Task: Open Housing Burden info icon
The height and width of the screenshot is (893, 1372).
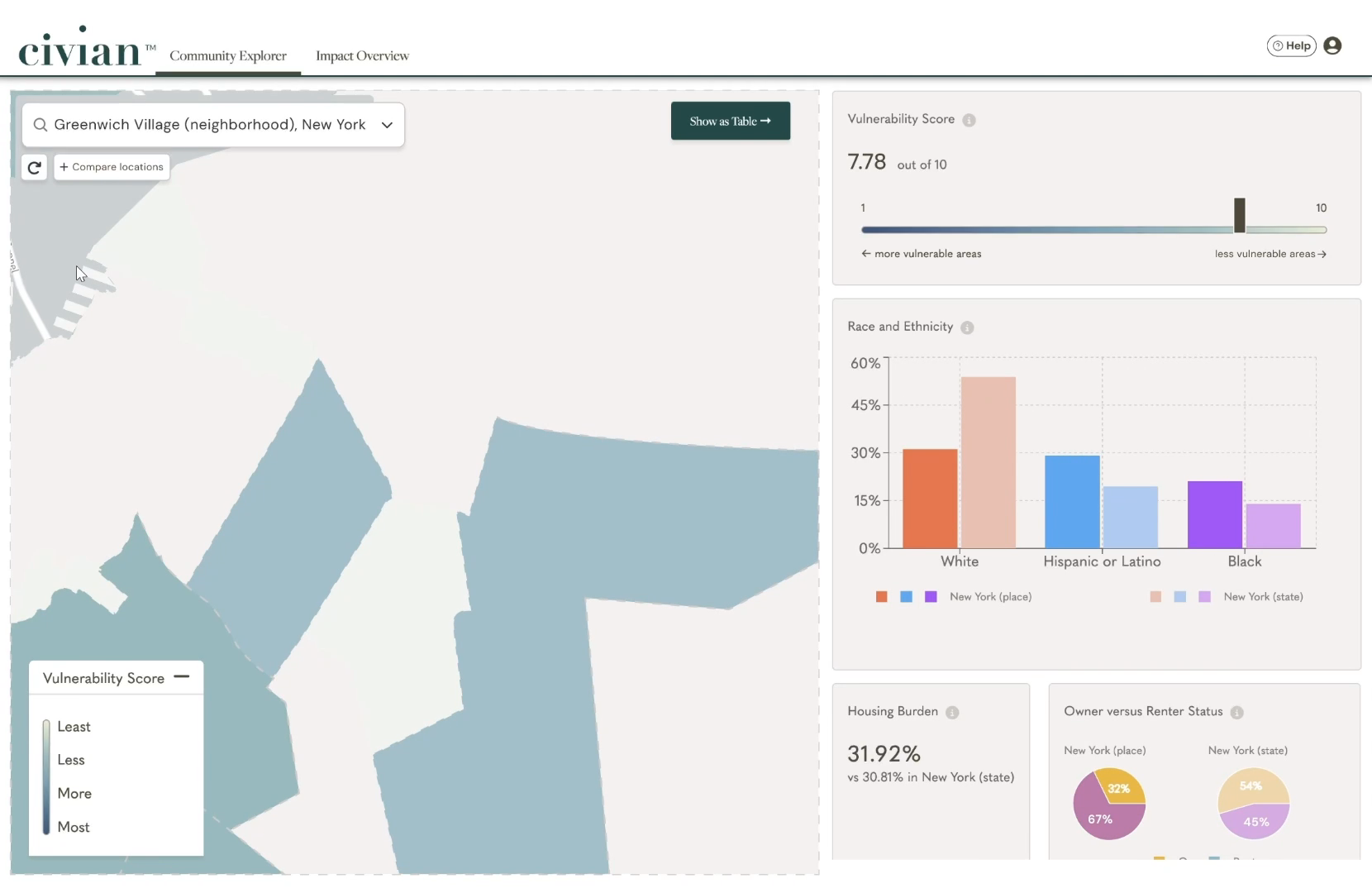Action: pos(952,712)
